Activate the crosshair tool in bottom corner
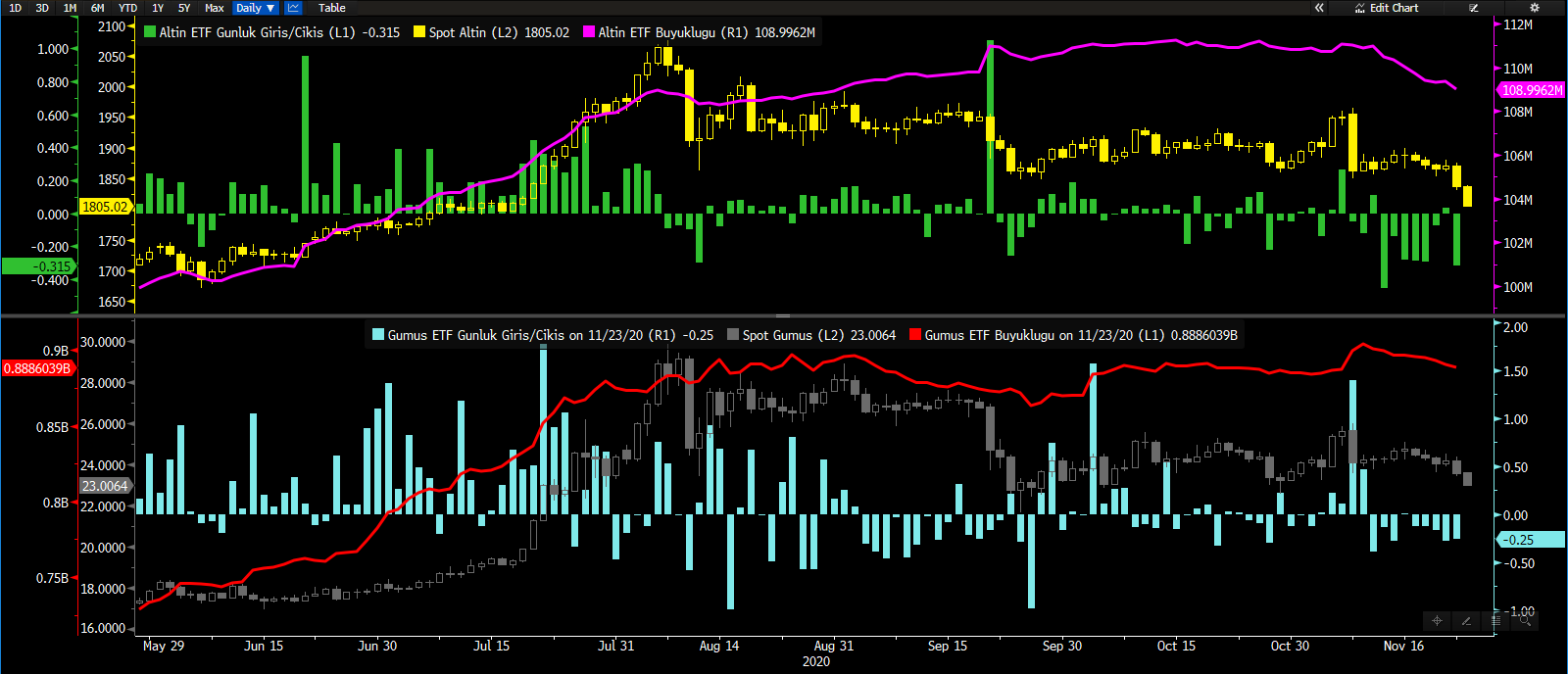 pyautogui.click(x=1437, y=620)
